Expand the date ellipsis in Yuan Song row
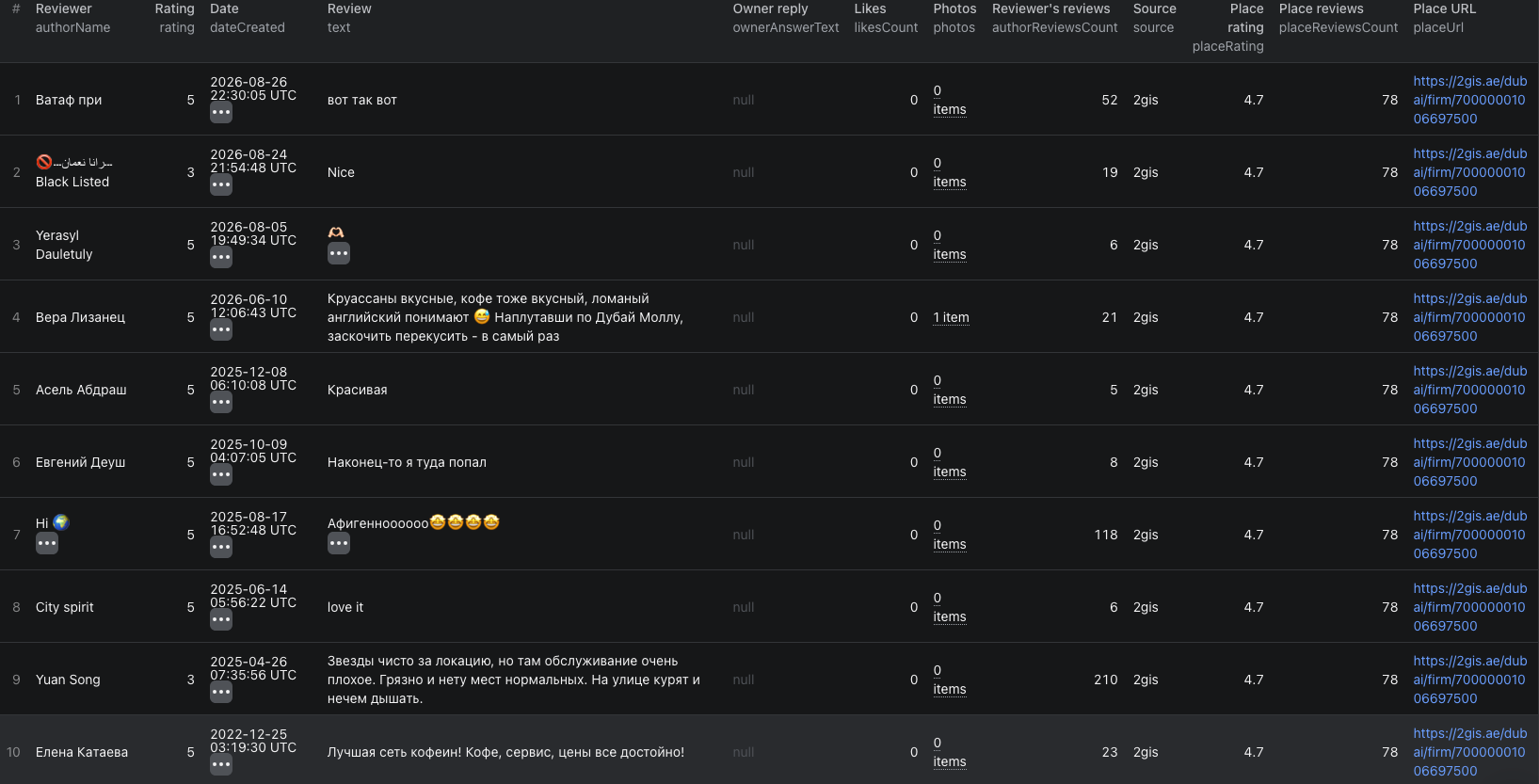This screenshot has width=1539, height=784. (221, 693)
